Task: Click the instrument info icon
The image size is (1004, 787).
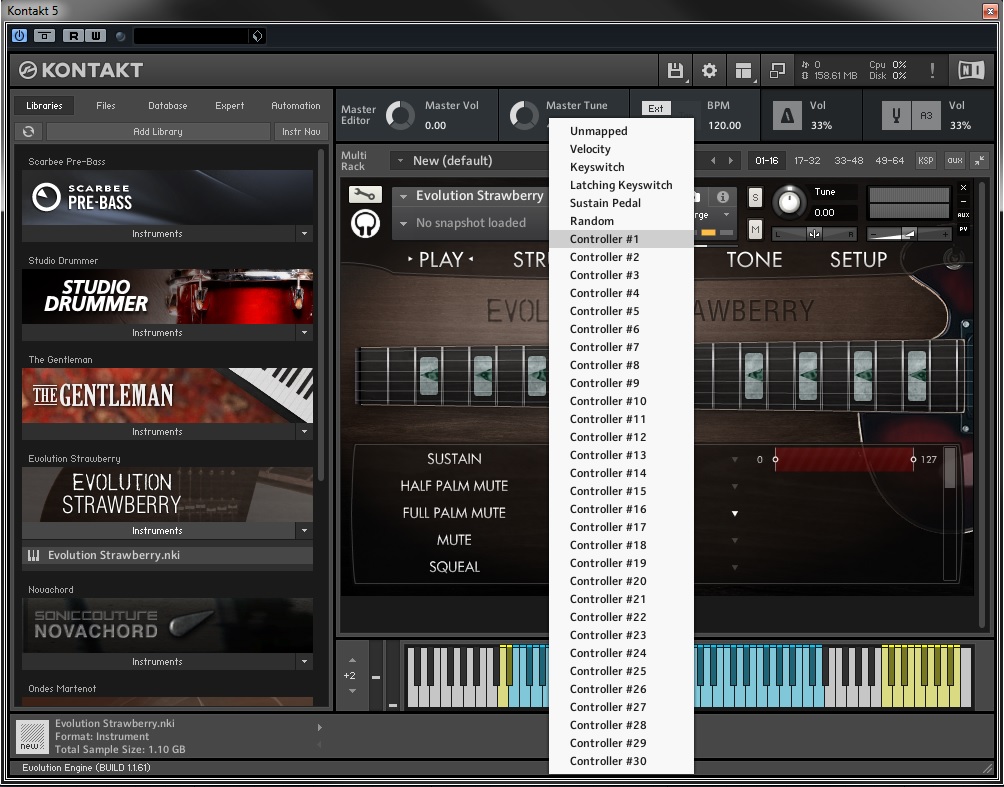Action: tap(722, 197)
